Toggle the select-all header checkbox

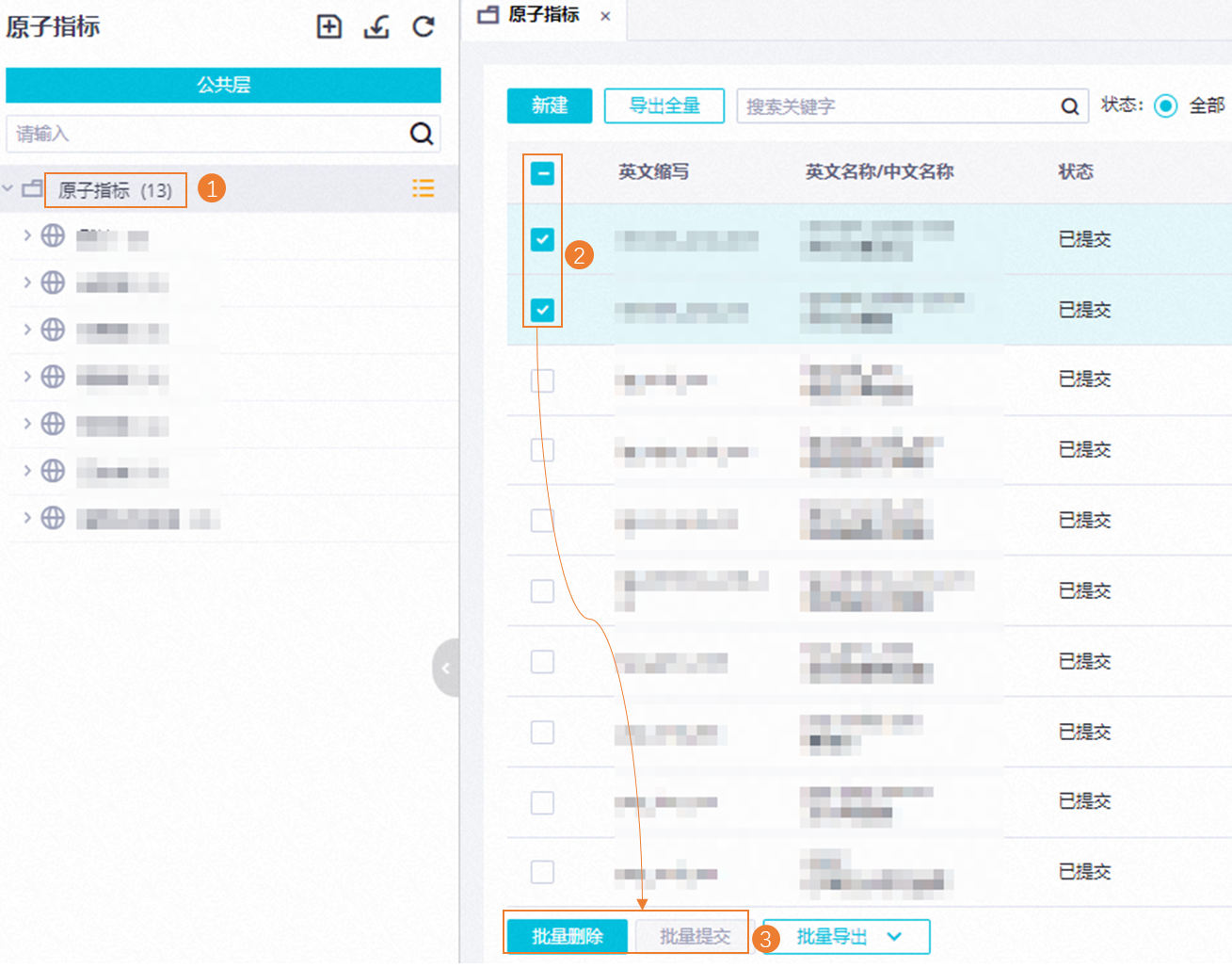point(542,173)
